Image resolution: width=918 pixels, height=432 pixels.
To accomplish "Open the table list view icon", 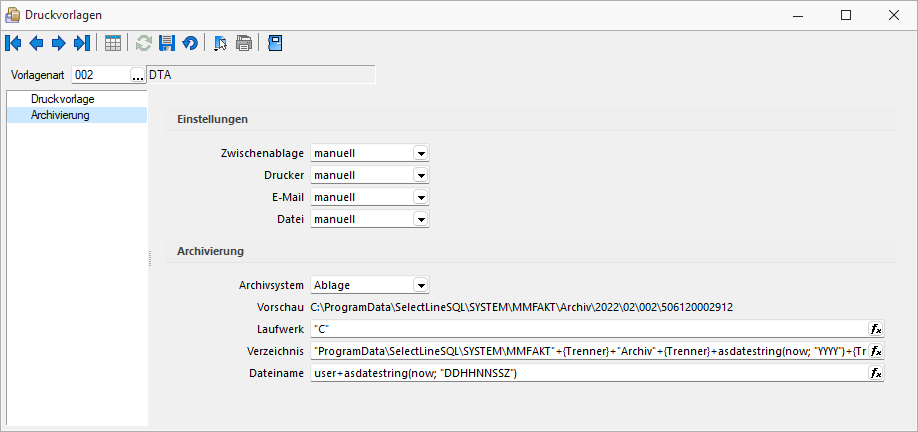I will [112, 43].
